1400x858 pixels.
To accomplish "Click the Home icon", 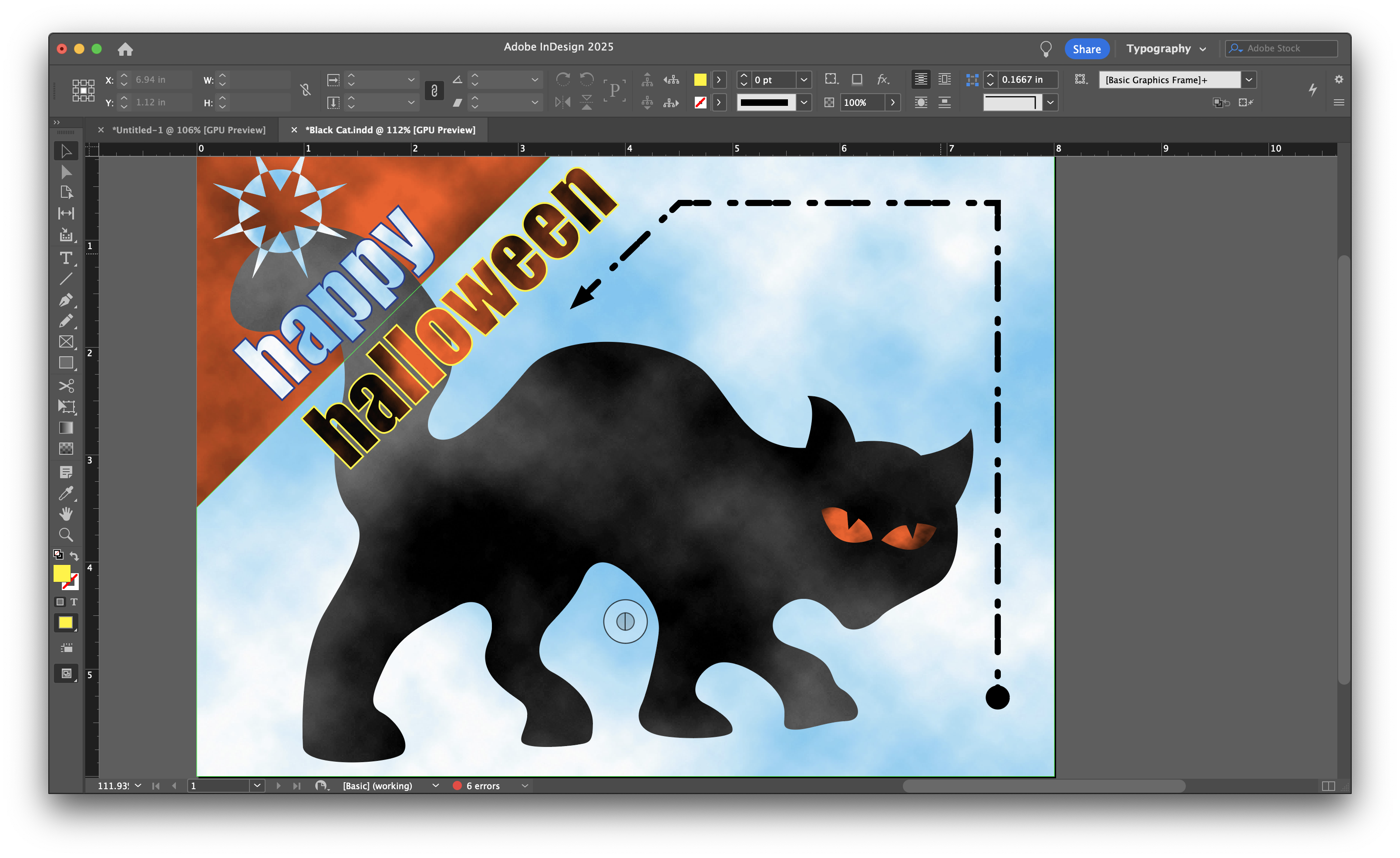I will pyautogui.click(x=125, y=50).
